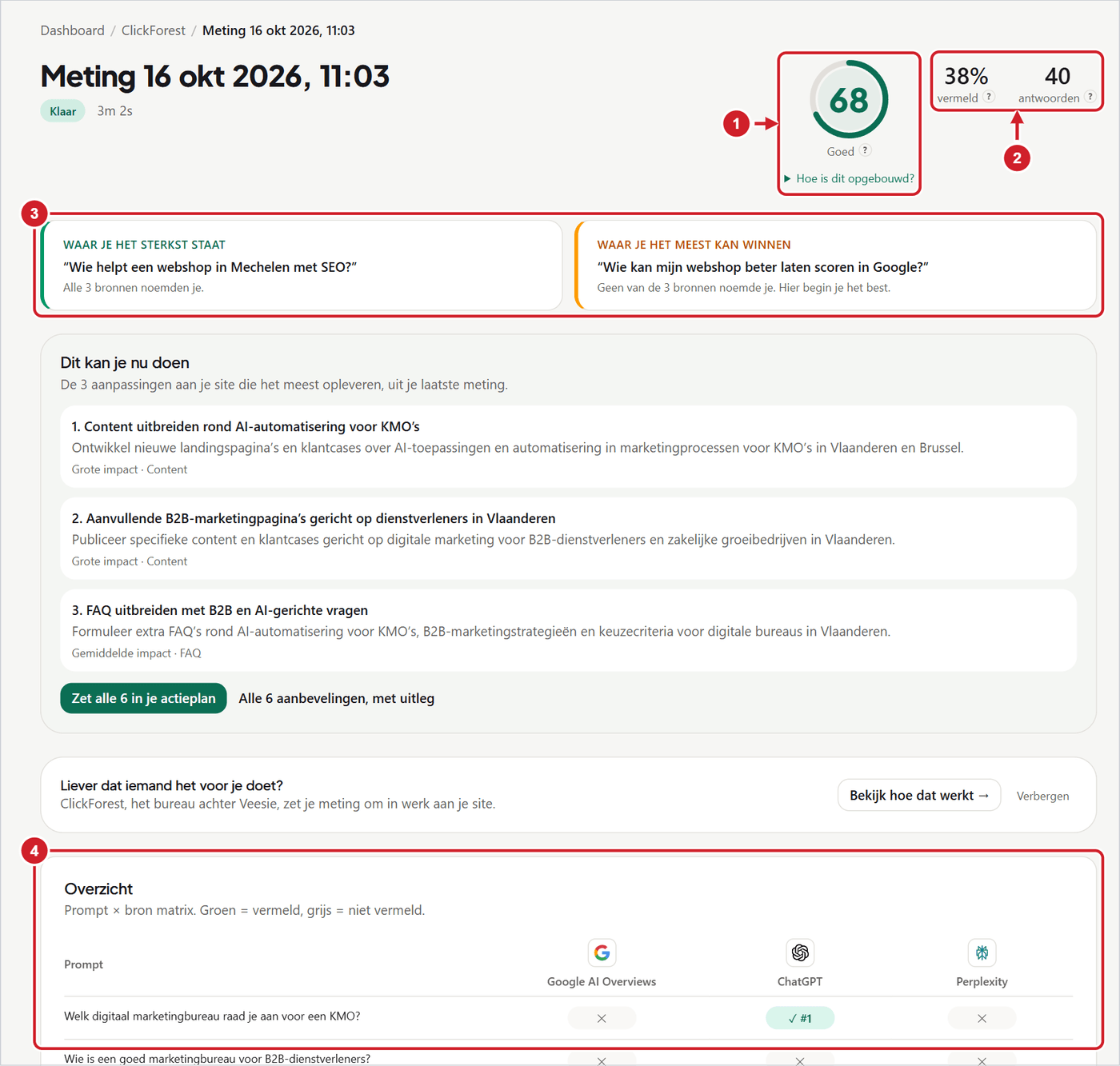Screen dimensions: 1120x1066
Task: Click the 'ChatGPT' column label
Action: tap(800, 981)
